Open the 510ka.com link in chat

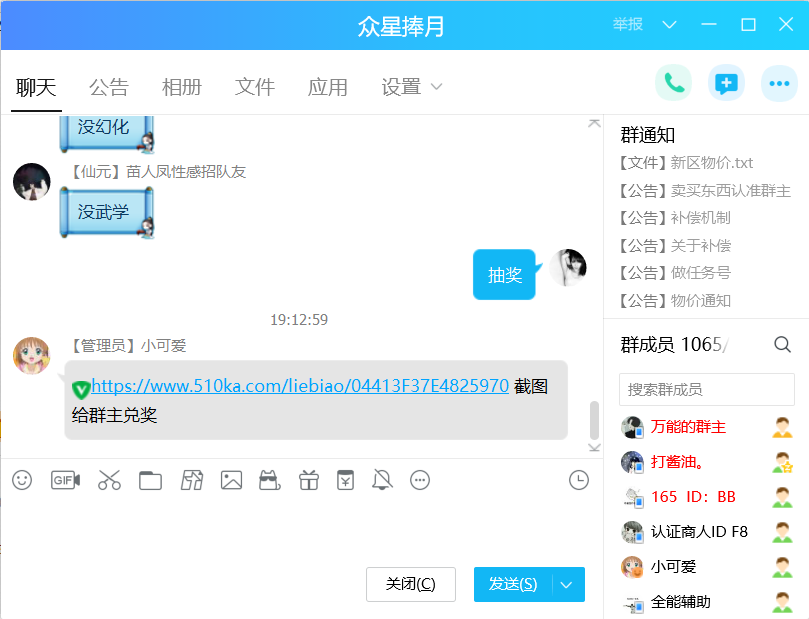coord(300,386)
